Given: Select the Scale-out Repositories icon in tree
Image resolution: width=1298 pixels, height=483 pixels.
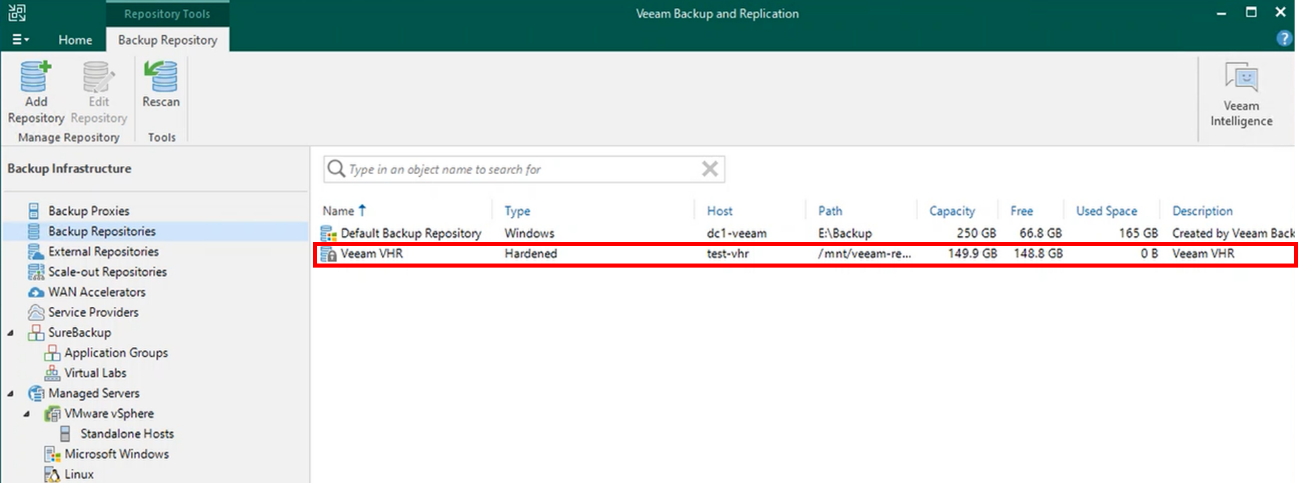Looking at the screenshot, I should click(x=36, y=272).
